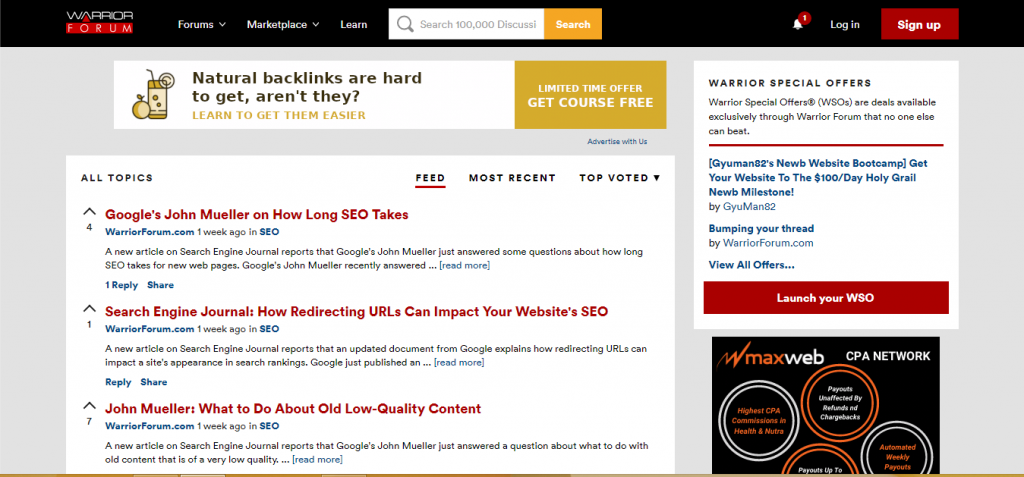The image size is (1024, 477).
Task: Click the maxweb logo in the ad
Action: tap(770, 357)
